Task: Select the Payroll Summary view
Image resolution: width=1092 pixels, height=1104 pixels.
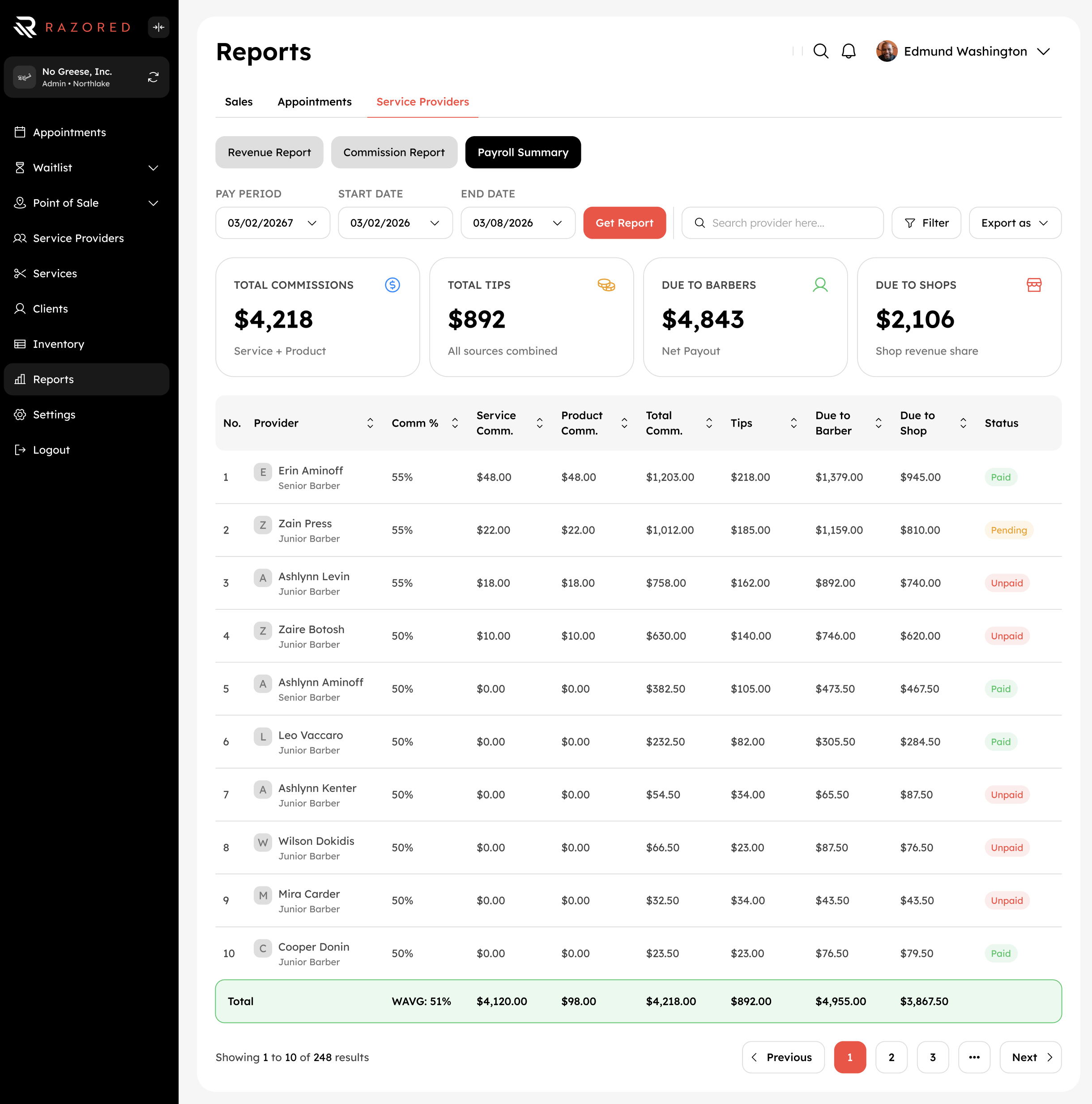Action: point(523,153)
